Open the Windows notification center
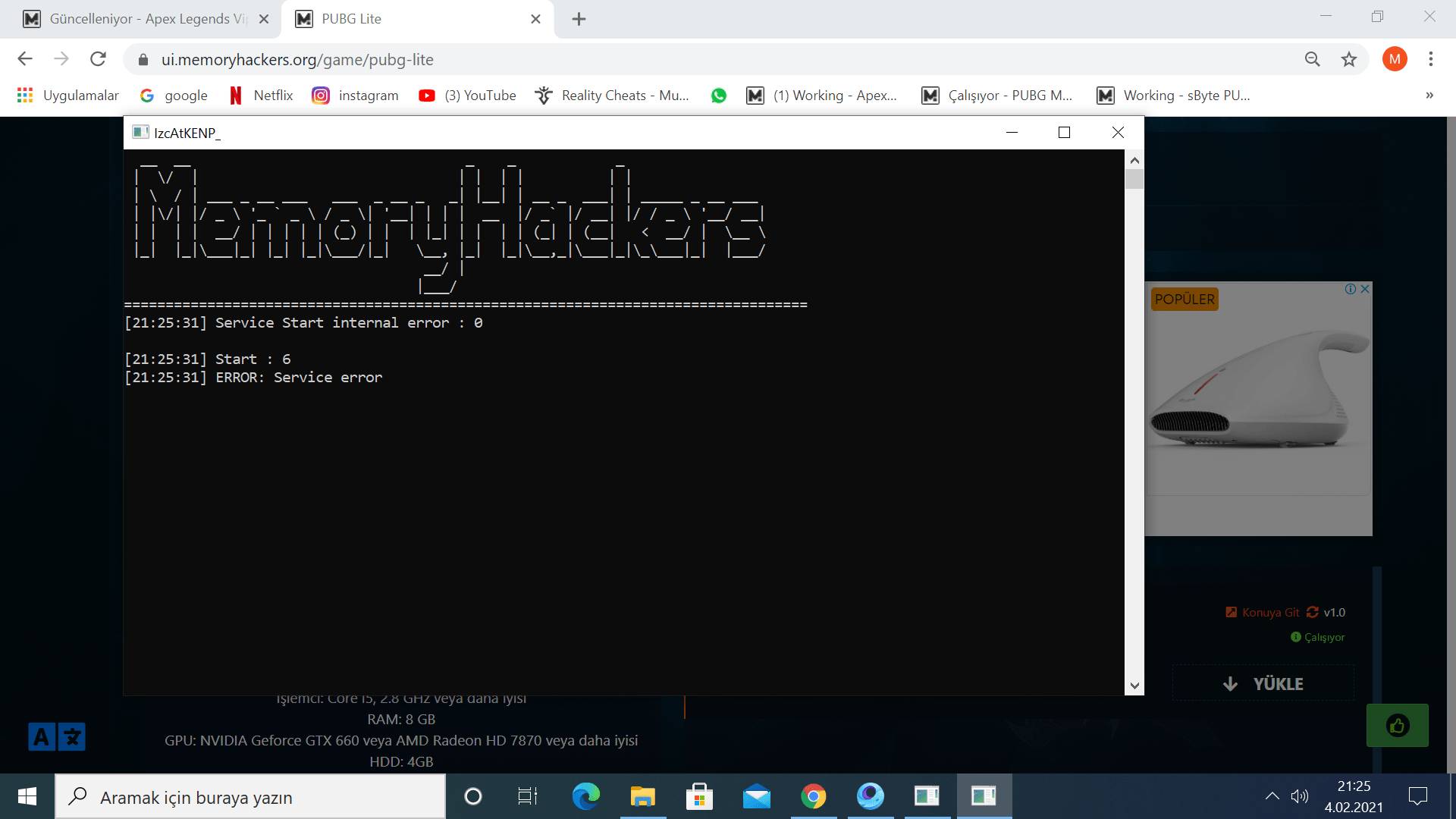Image resolution: width=1456 pixels, height=819 pixels. [x=1417, y=796]
